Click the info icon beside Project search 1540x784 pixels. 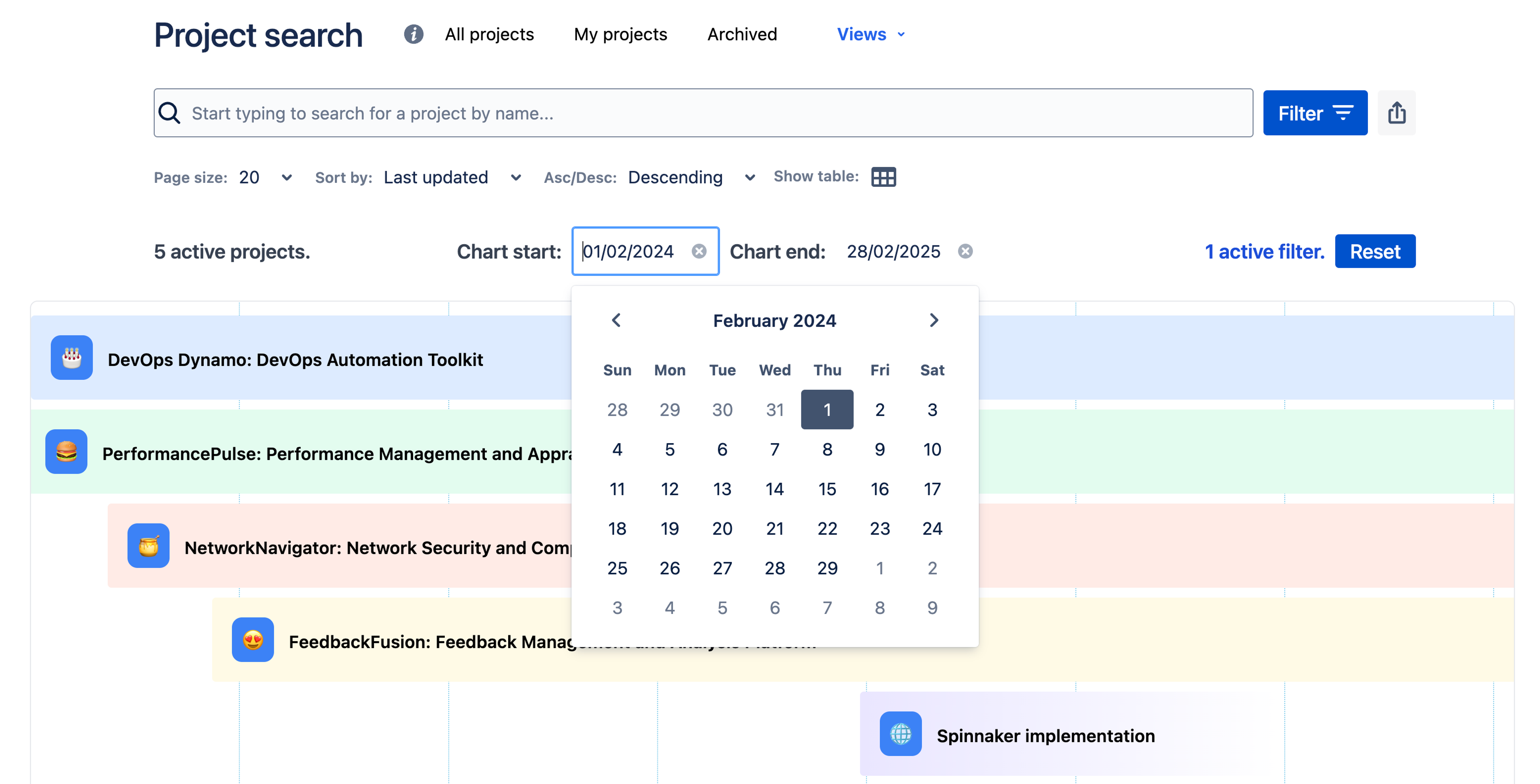413,34
